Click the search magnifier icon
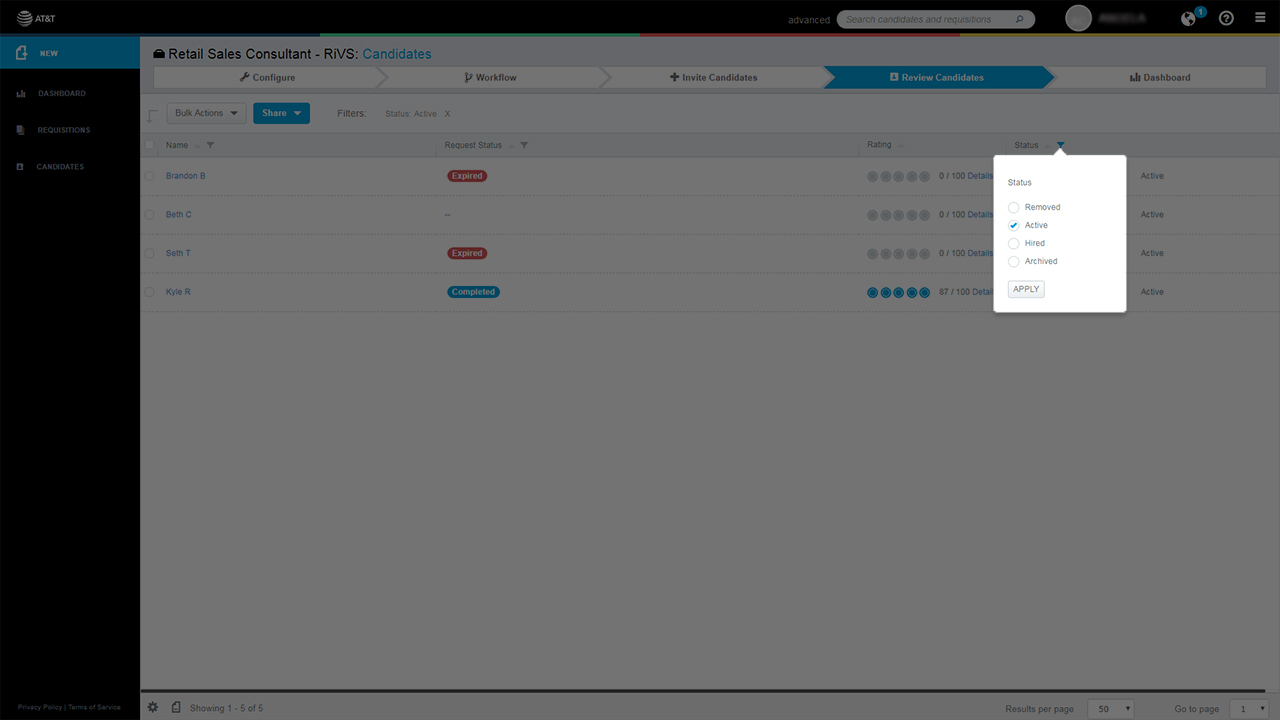Image resolution: width=1280 pixels, height=720 pixels. (x=1019, y=19)
